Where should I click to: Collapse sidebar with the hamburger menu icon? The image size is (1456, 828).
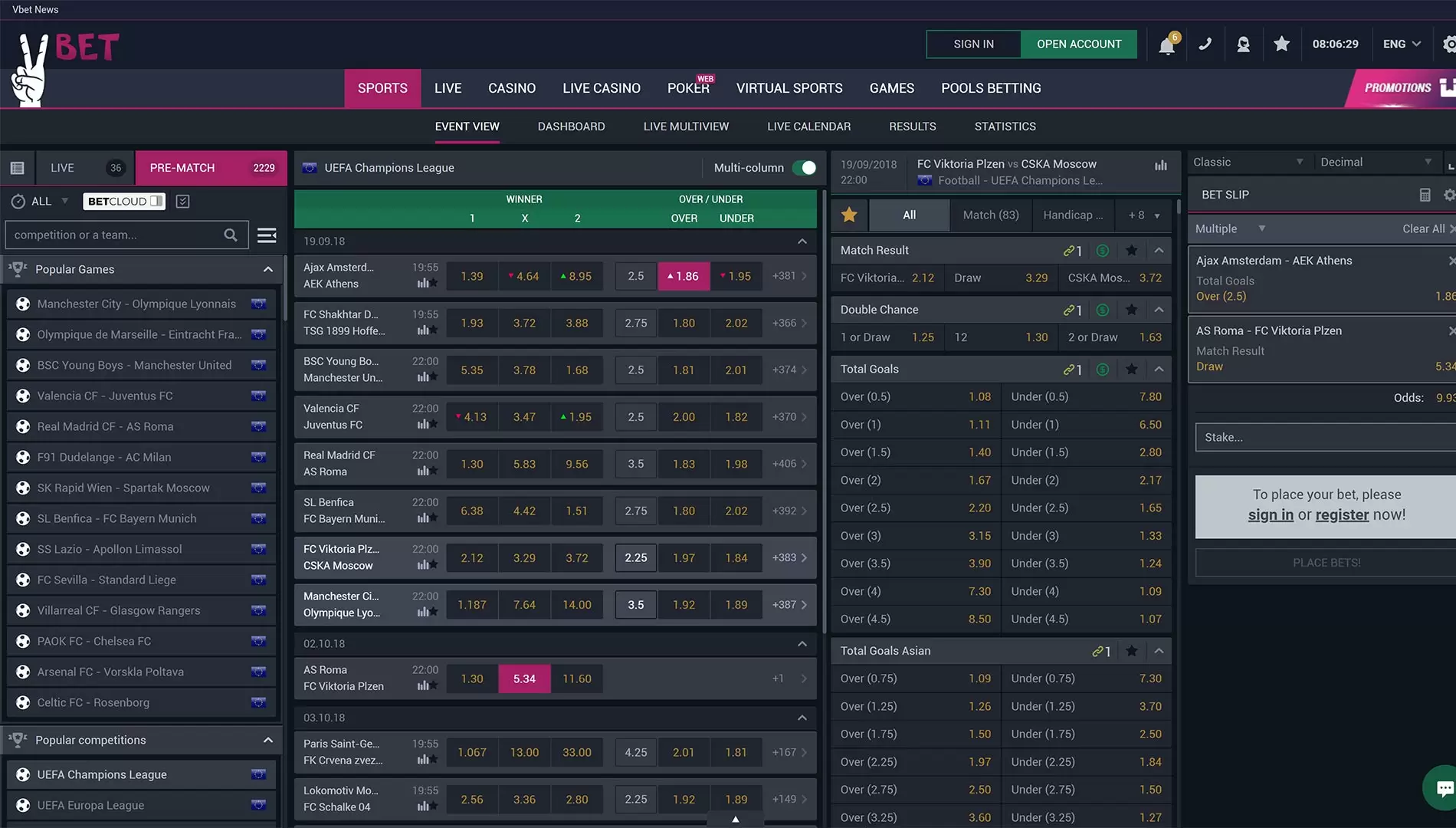(x=267, y=235)
